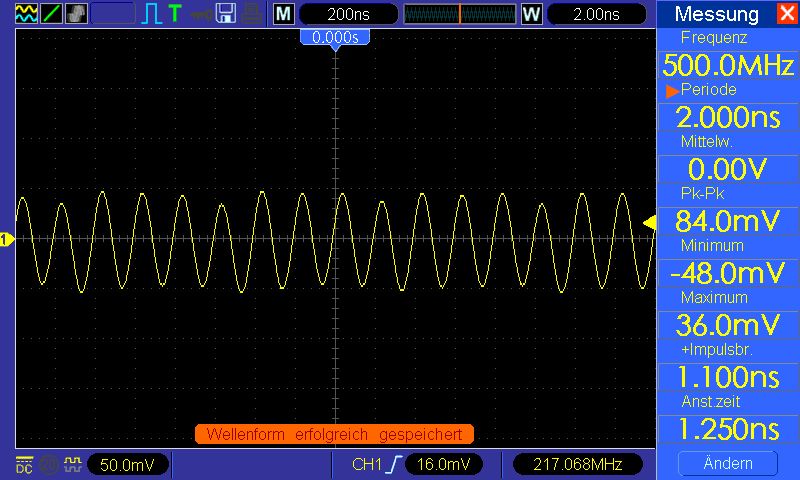800x480 pixels.
Task: Select the Frequenz measurement label
Action: click(714, 37)
